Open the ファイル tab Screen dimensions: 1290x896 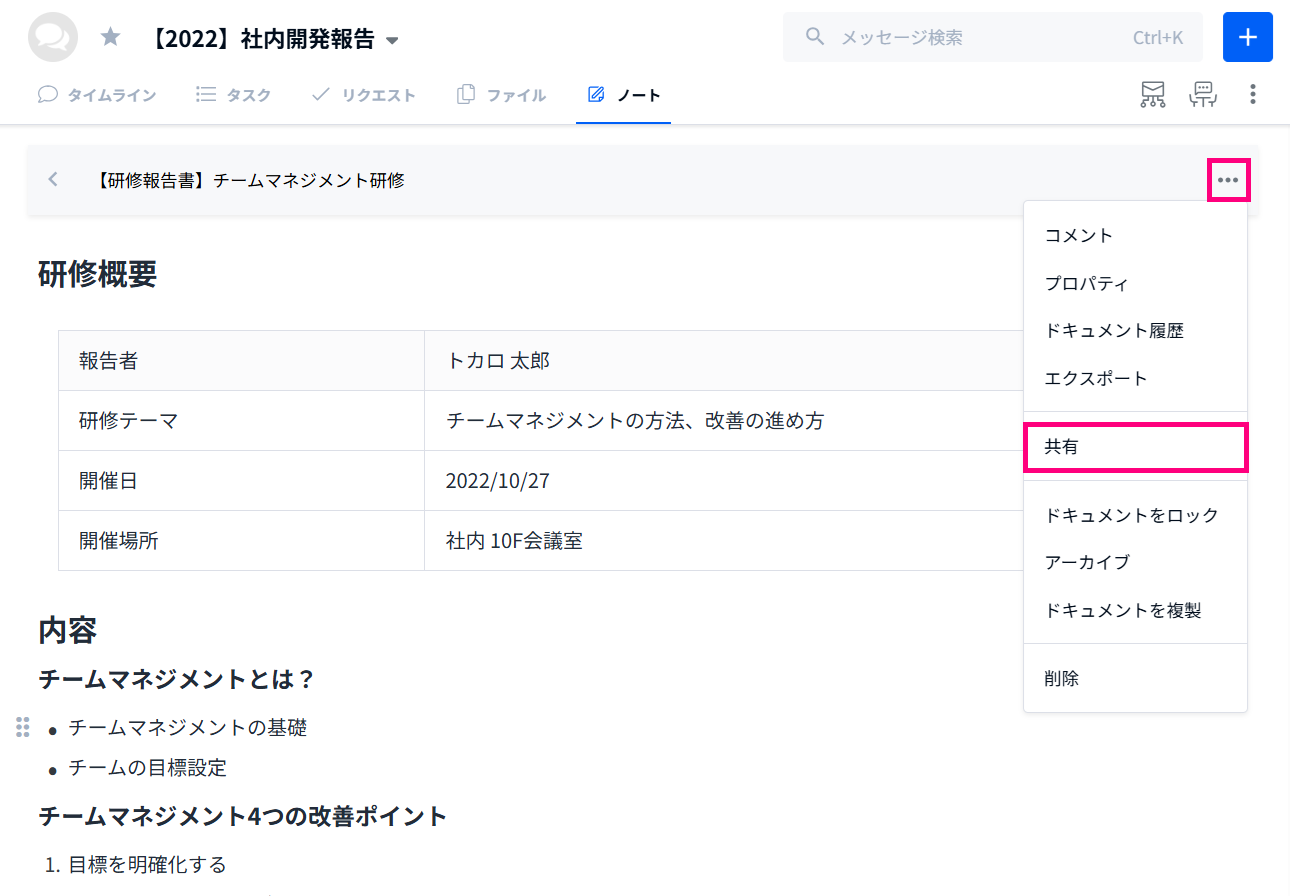501,95
